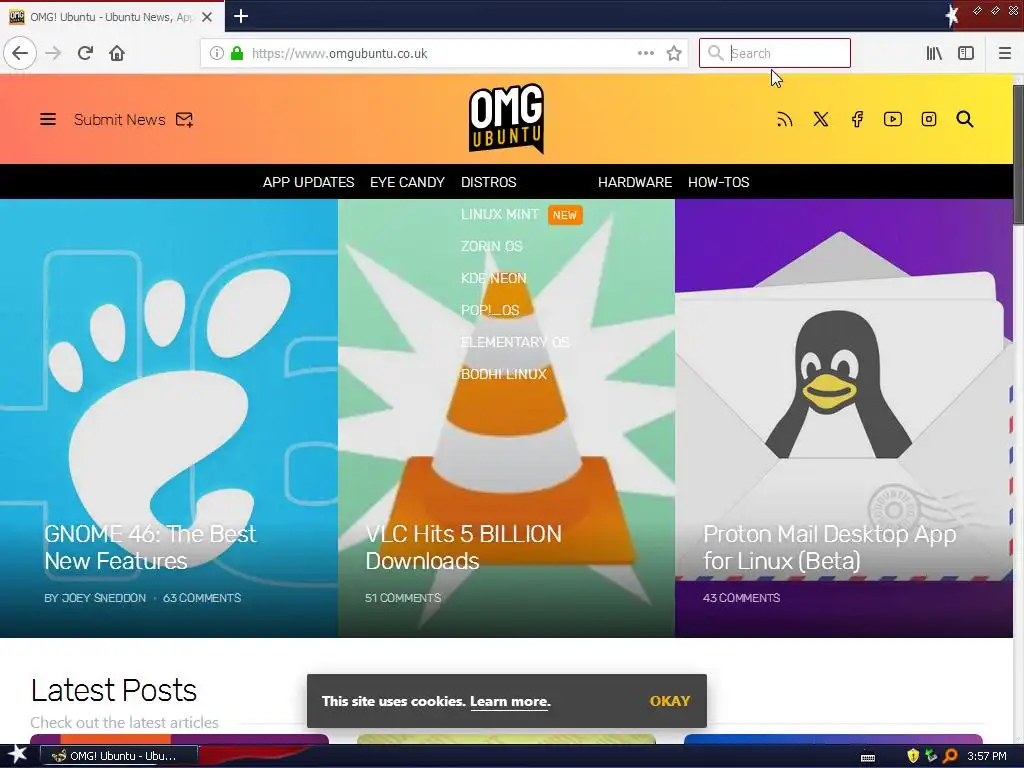Viewport: 1024px width, 768px height.
Task: Open the Facebook page icon
Action: [857, 119]
